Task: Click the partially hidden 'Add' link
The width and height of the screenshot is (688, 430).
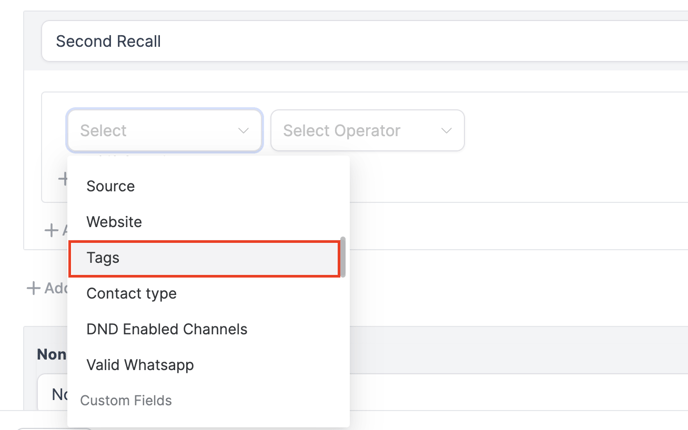Action: tap(56, 288)
